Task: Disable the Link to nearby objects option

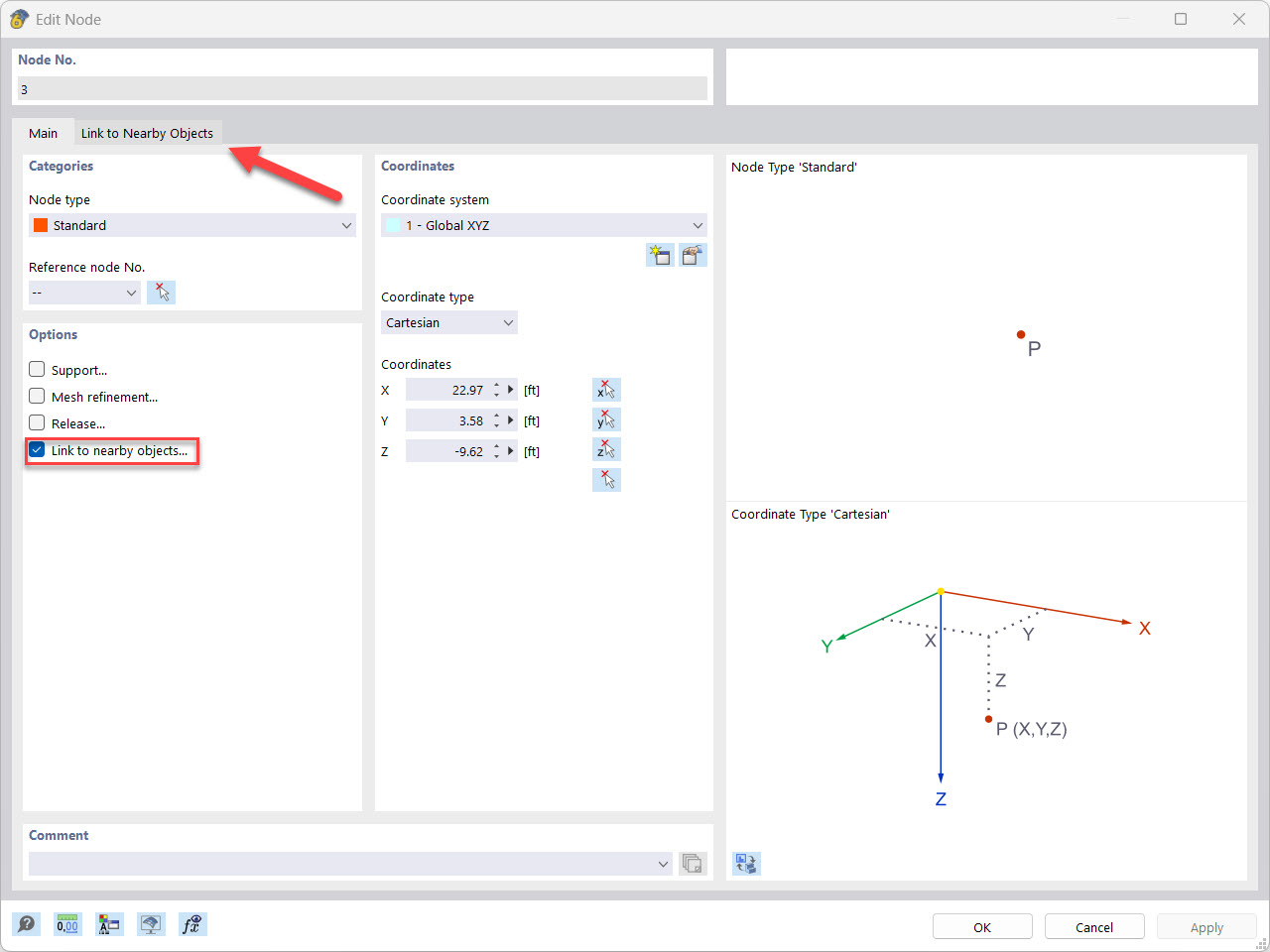Action: coord(37,449)
